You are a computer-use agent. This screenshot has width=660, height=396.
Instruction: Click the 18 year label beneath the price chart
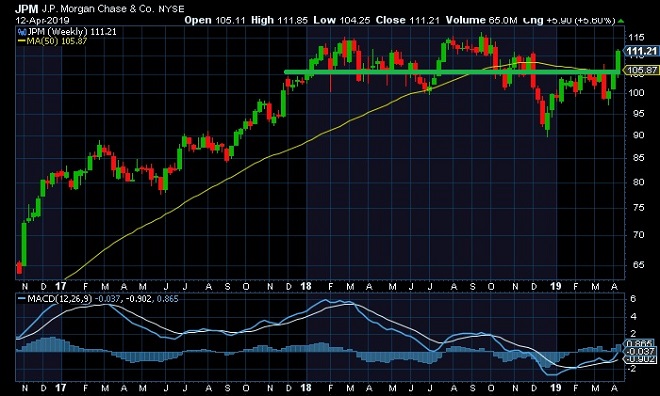306,286
